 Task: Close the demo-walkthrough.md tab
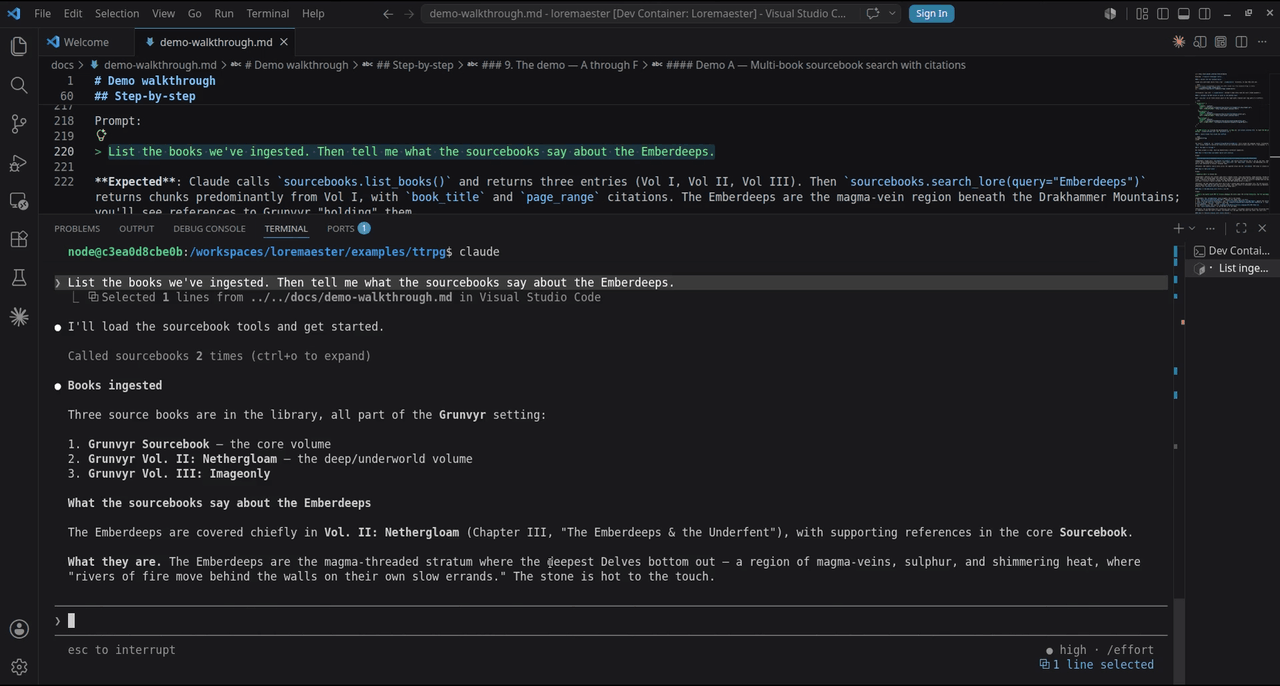tap(284, 42)
